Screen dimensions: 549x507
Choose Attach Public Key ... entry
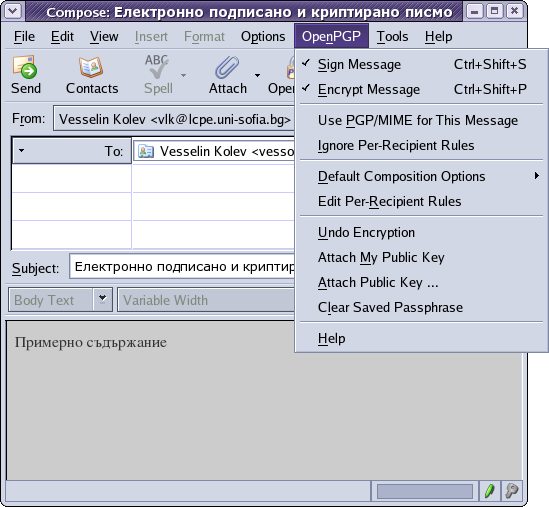(x=422, y=282)
